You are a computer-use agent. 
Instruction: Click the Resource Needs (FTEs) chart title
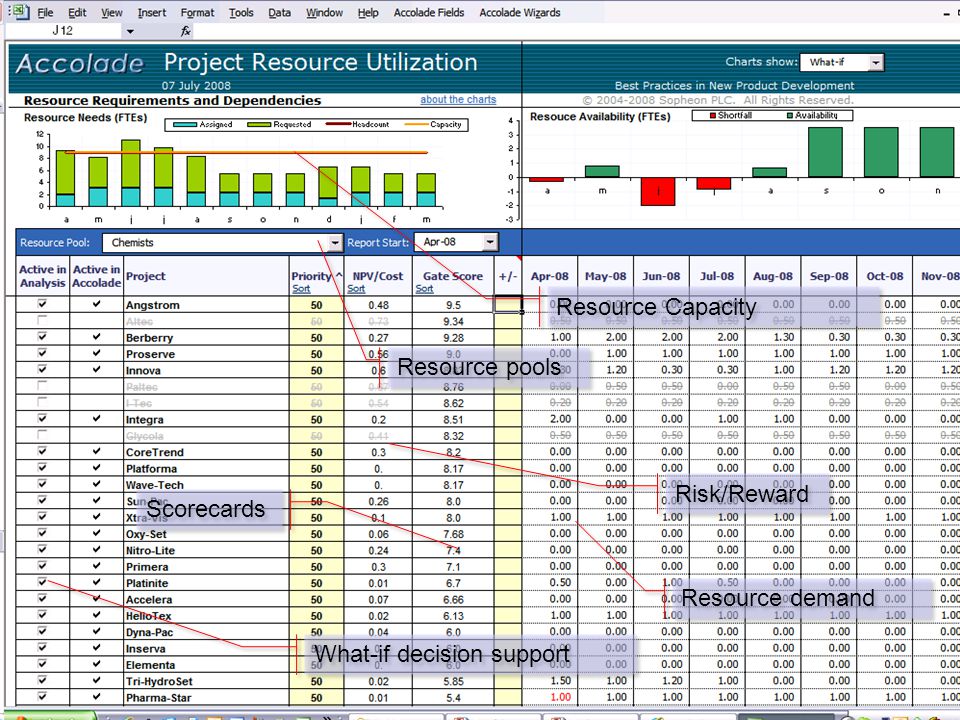(85, 118)
